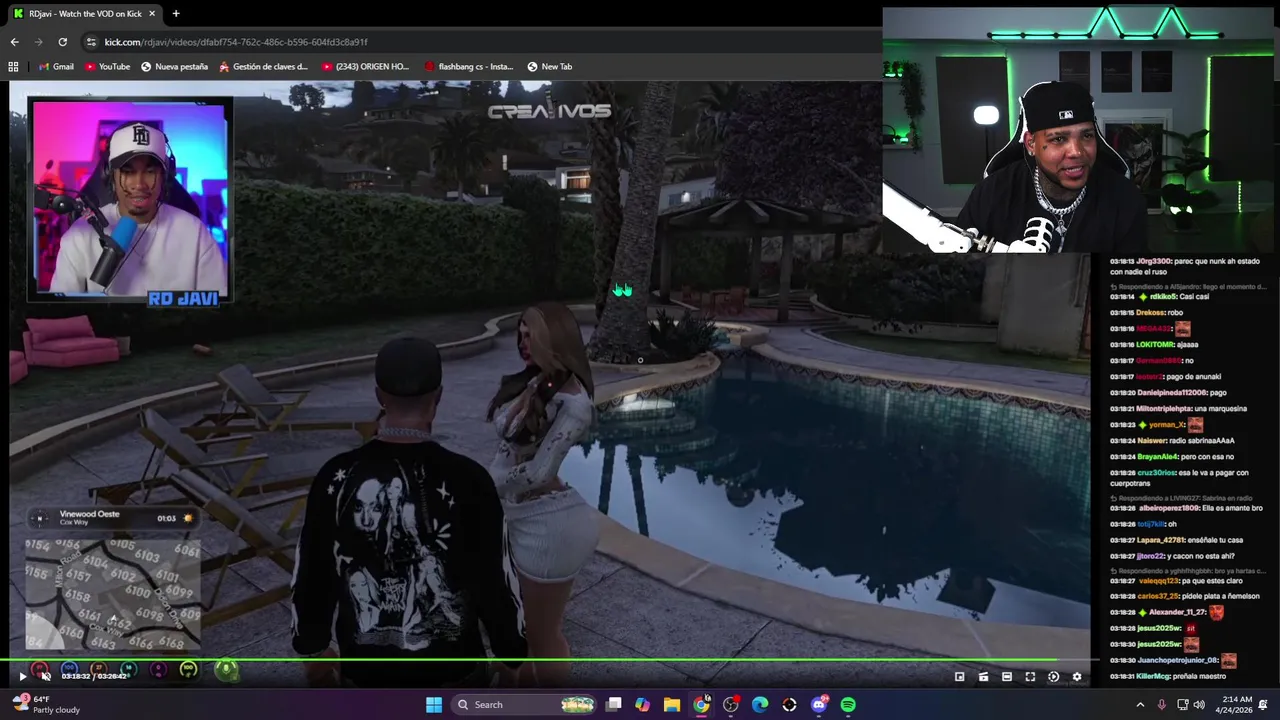This screenshot has width=1280, height=720.
Task: Toggle fullscreen mode on the player
Action: [1030, 677]
